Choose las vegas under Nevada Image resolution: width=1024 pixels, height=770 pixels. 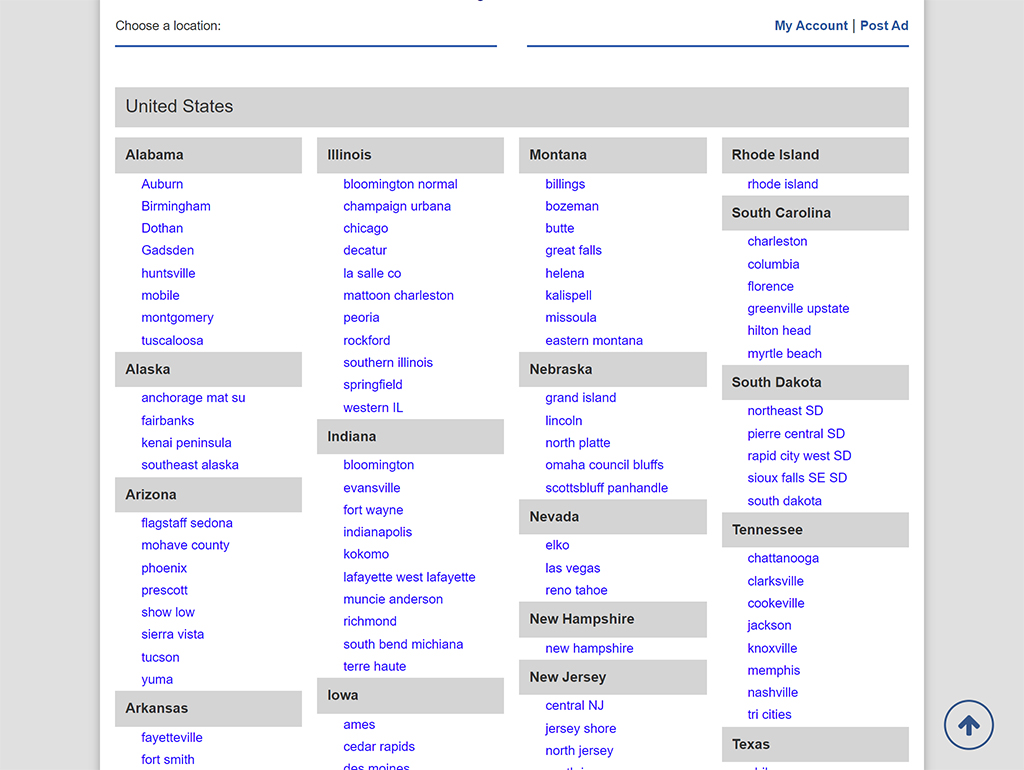[x=573, y=568]
